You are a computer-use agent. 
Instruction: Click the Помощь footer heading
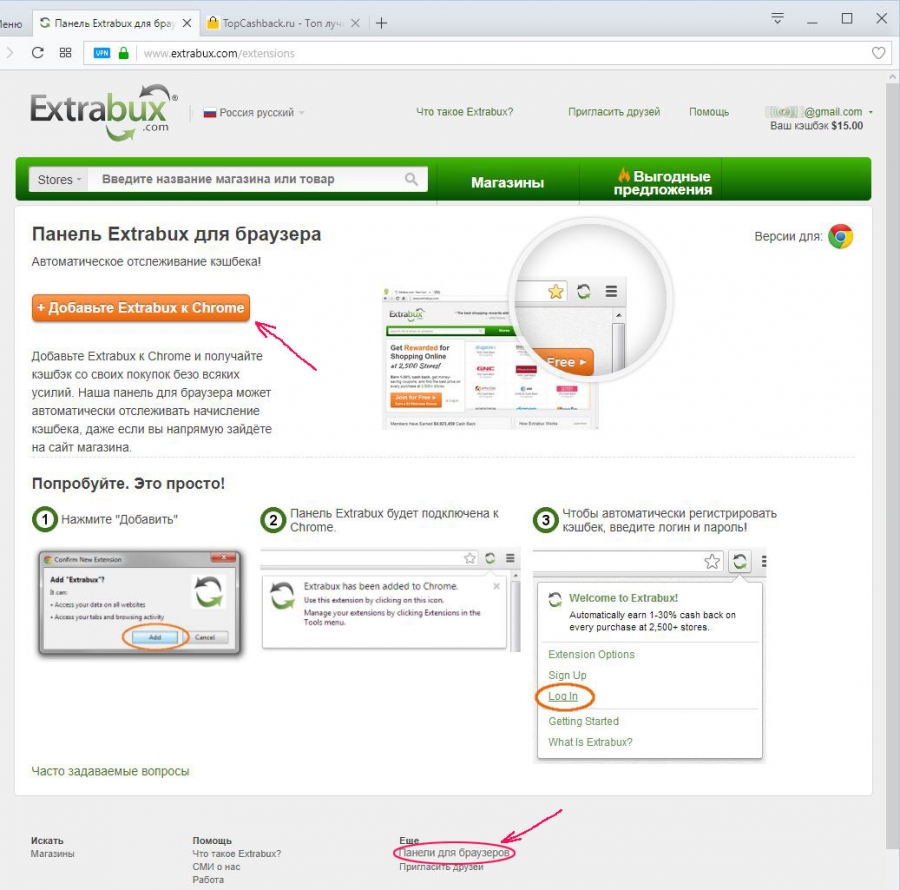click(212, 841)
